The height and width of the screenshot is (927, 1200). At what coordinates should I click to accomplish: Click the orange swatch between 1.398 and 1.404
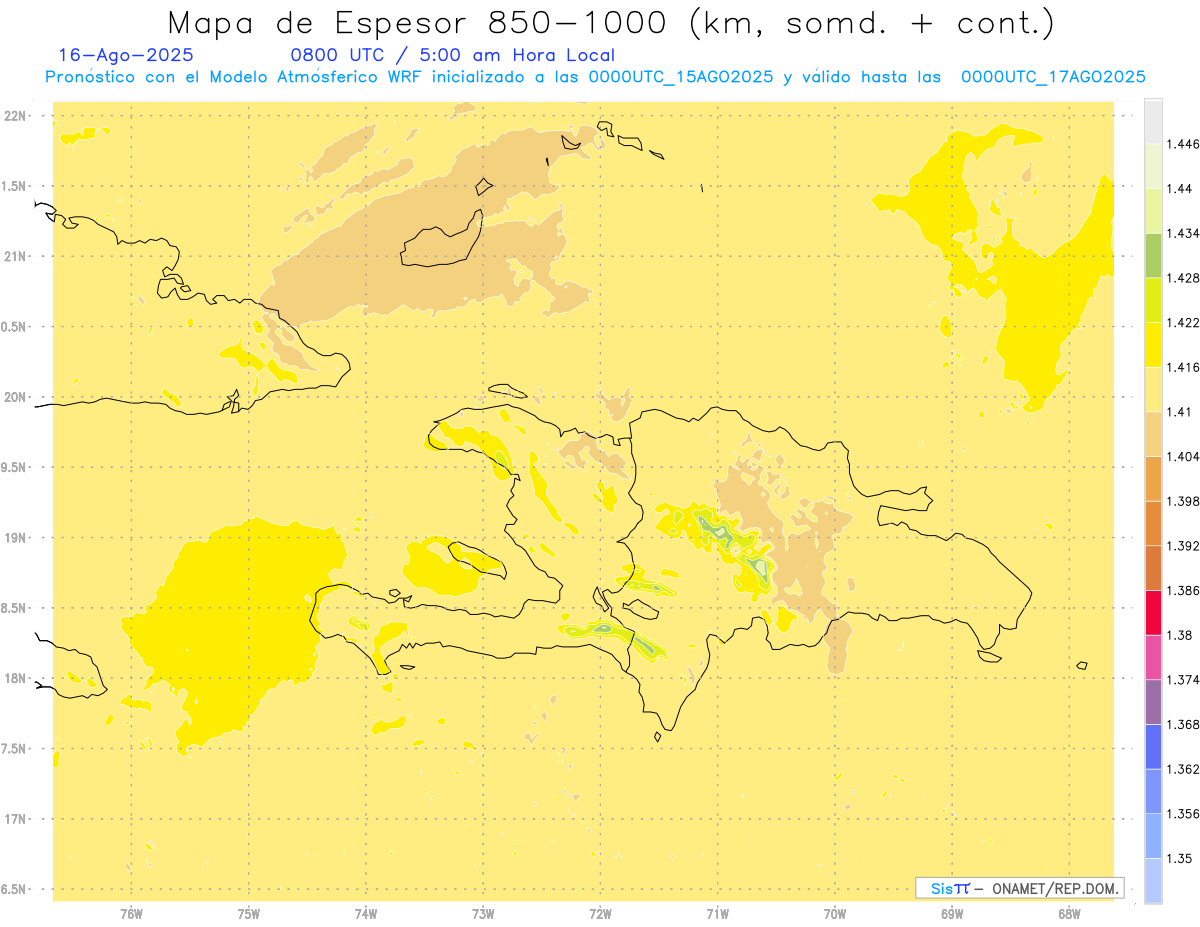[x=1153, y=479]
